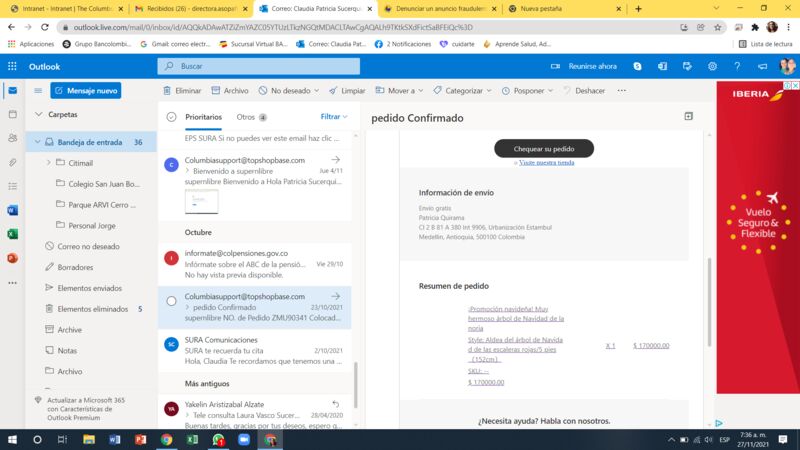Open Filtrar dropdown
The height and width of the screenshot is (450, 800).
click(334, 117)
